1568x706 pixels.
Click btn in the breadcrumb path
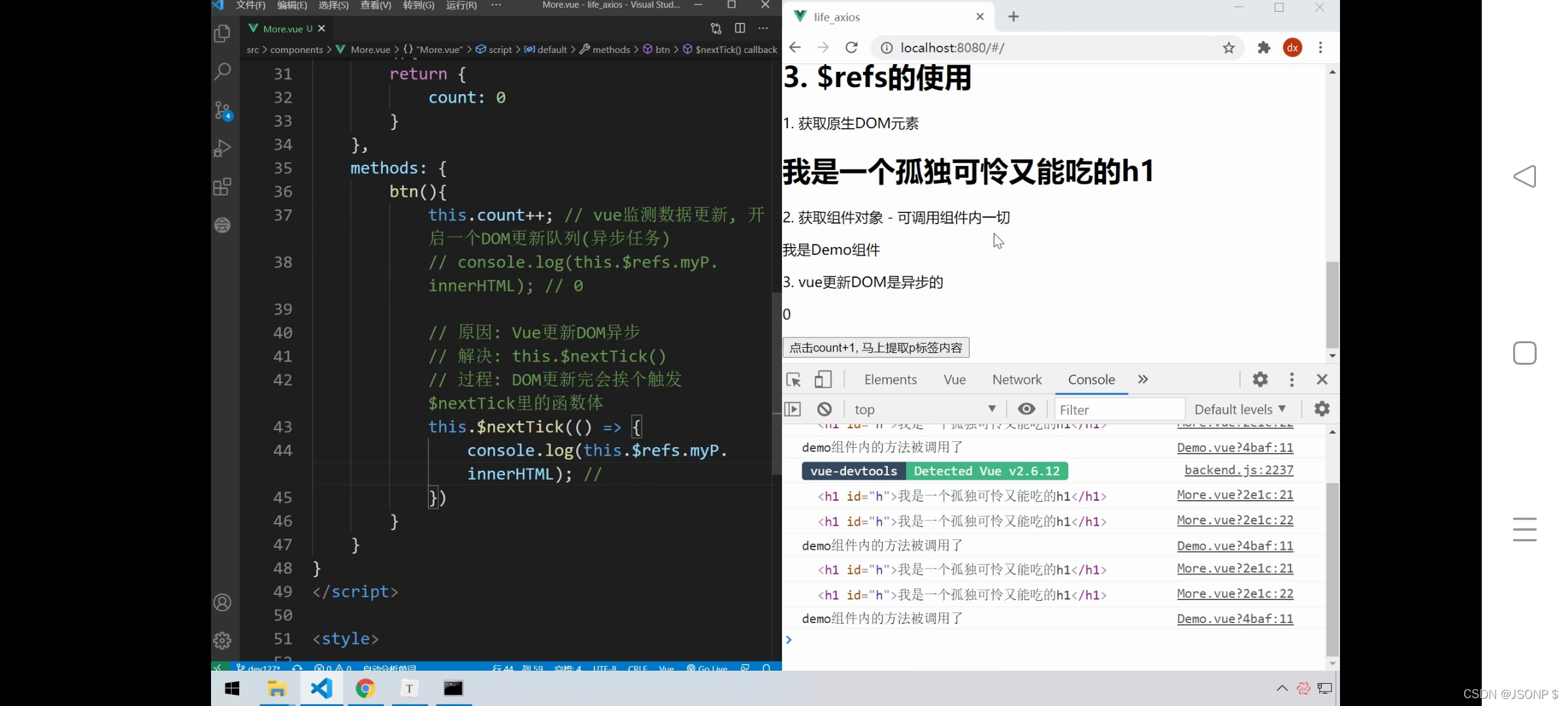click(x=657, y=50)
